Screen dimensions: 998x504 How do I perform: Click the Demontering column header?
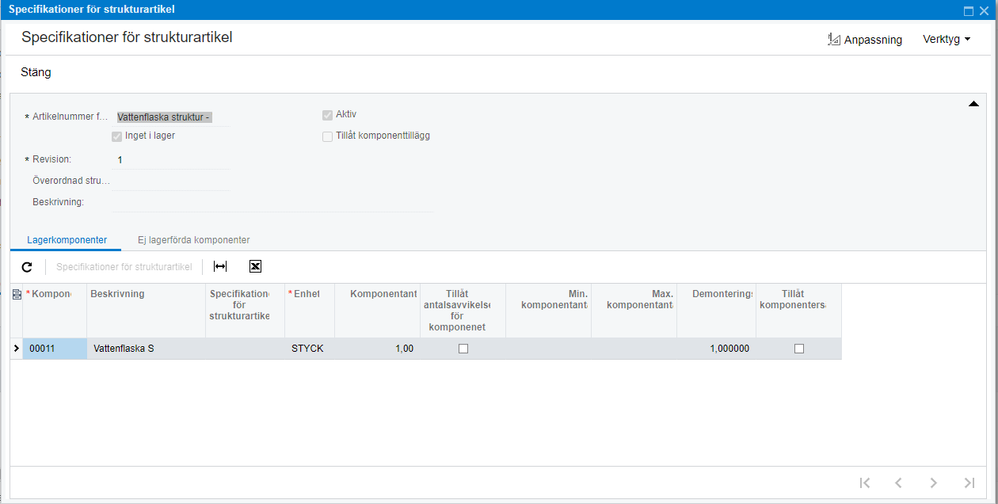[716, 311]
